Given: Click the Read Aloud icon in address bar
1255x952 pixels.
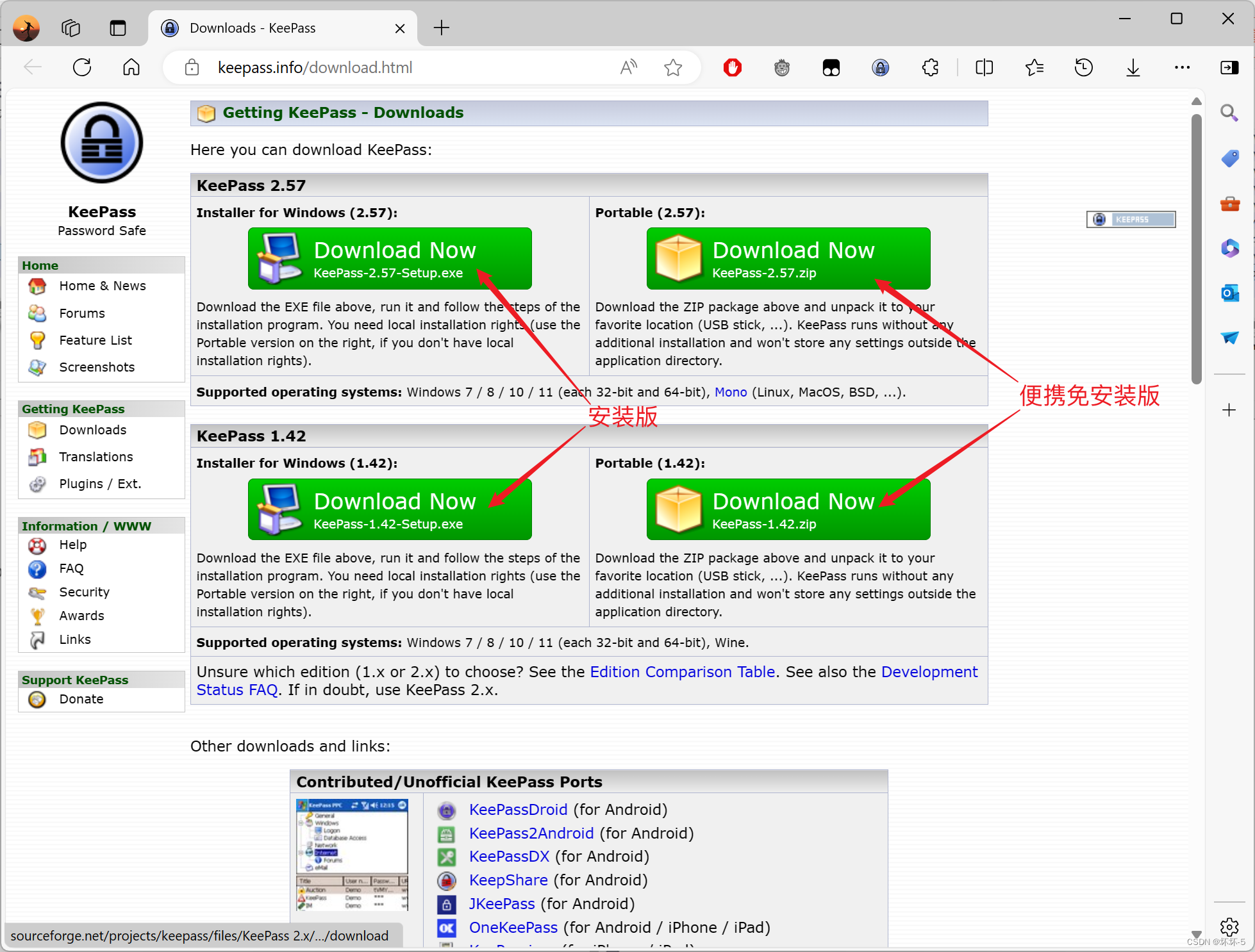Looking at the screenshot, I should coord(629,67).
